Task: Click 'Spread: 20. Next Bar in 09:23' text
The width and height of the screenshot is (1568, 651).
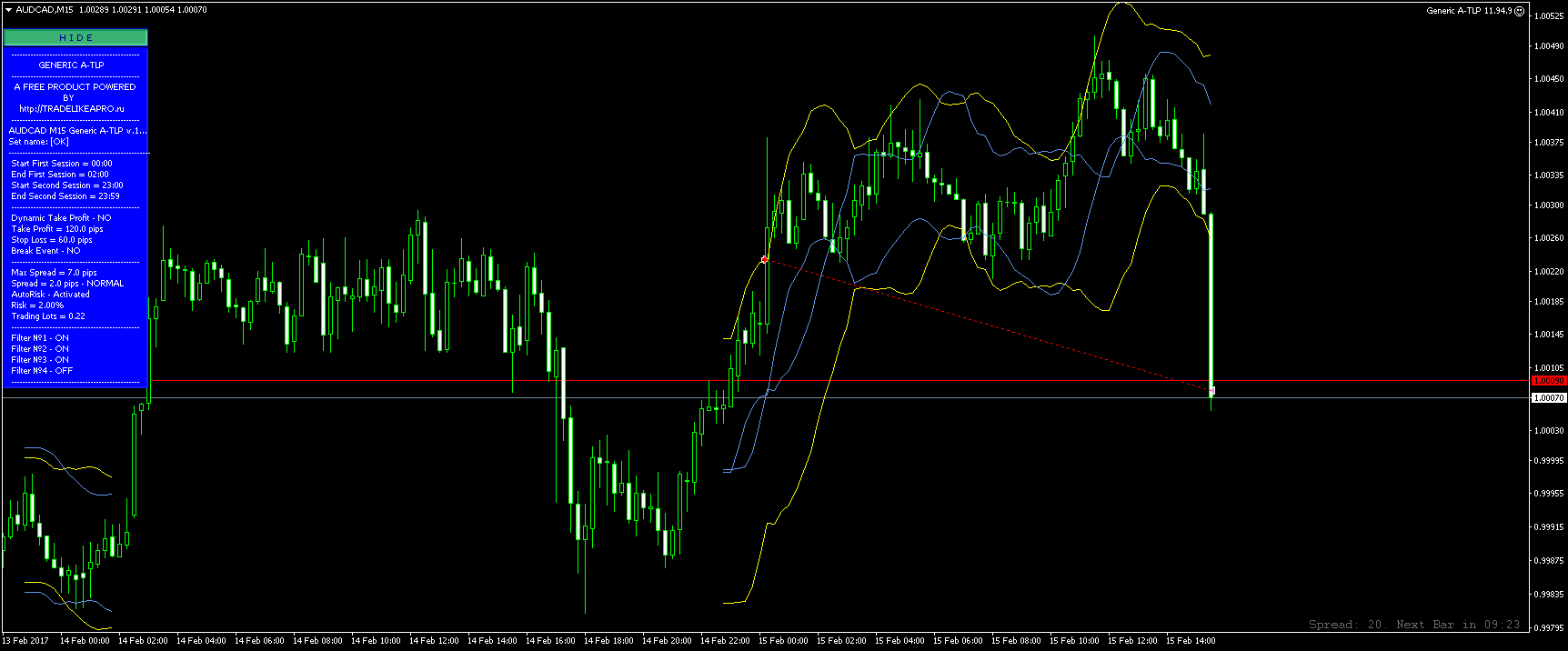Action: tap(1414, 625)
